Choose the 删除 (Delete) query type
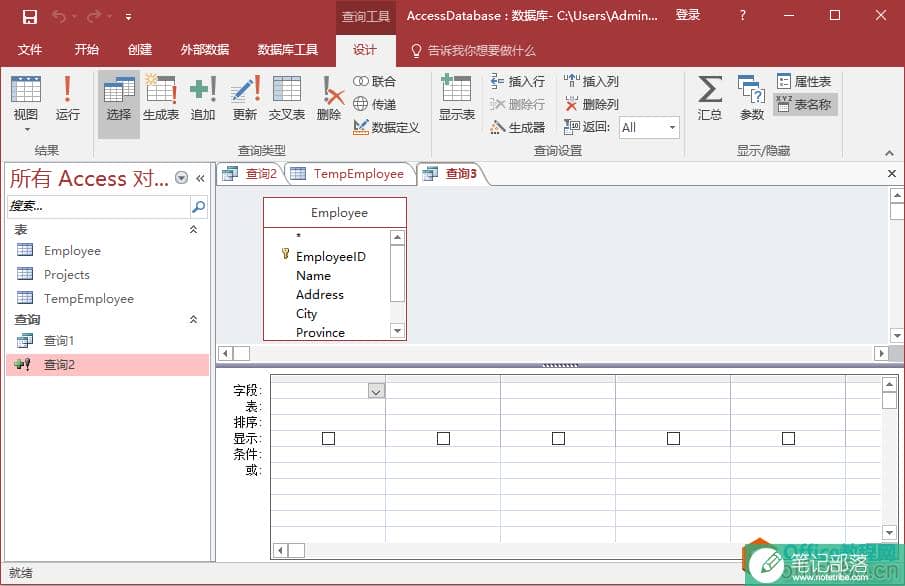Screen dimensions: 905x586 coord(329,98)
